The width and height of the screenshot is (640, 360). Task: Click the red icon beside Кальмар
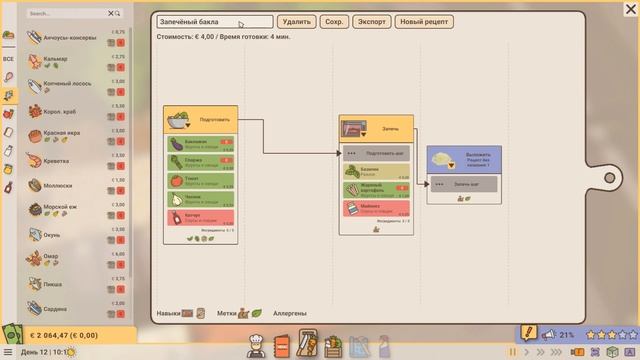[x=120, y=67]
